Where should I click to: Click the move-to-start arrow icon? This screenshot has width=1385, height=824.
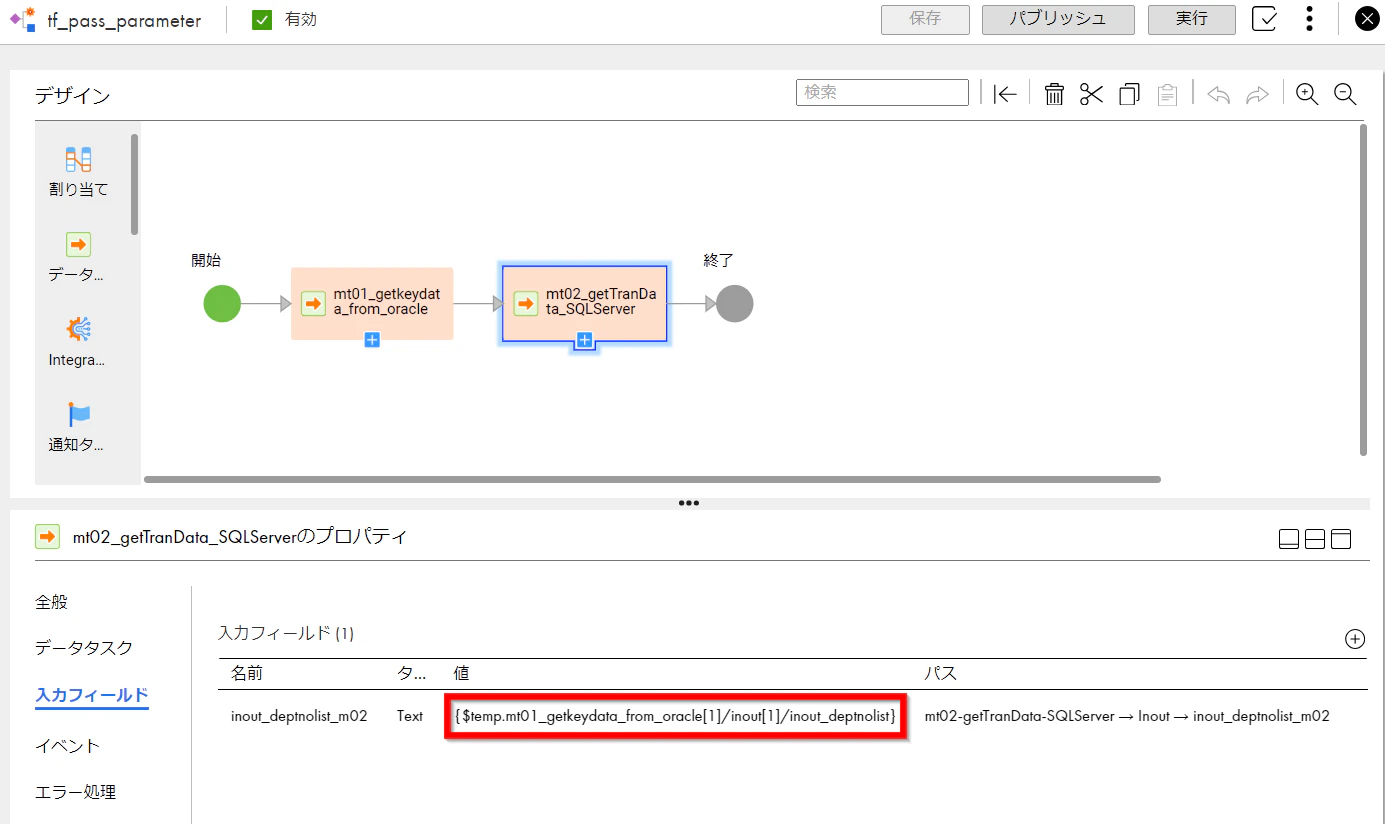click(1005, 94)
